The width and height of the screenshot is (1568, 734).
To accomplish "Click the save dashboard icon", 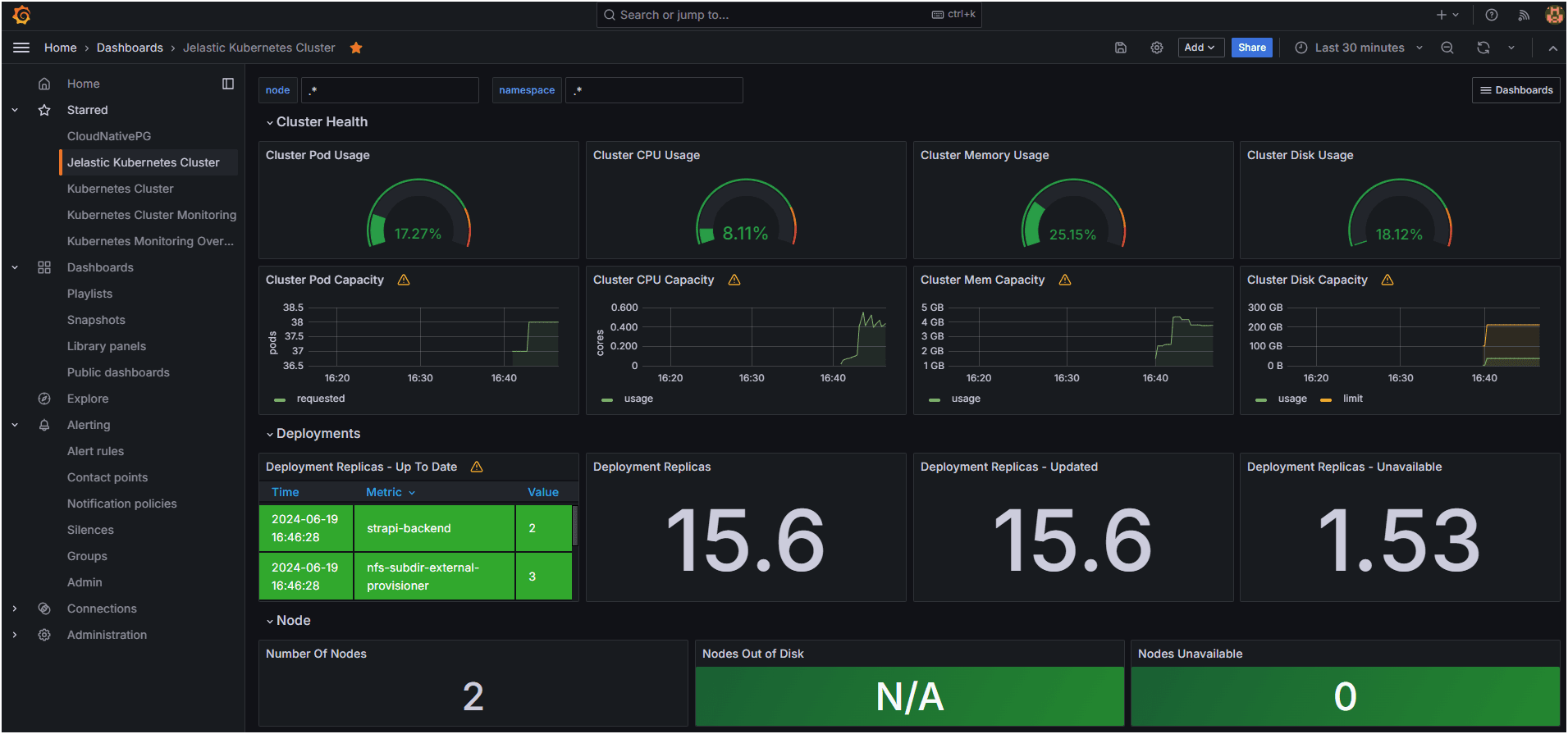I will click(1121, 48).
